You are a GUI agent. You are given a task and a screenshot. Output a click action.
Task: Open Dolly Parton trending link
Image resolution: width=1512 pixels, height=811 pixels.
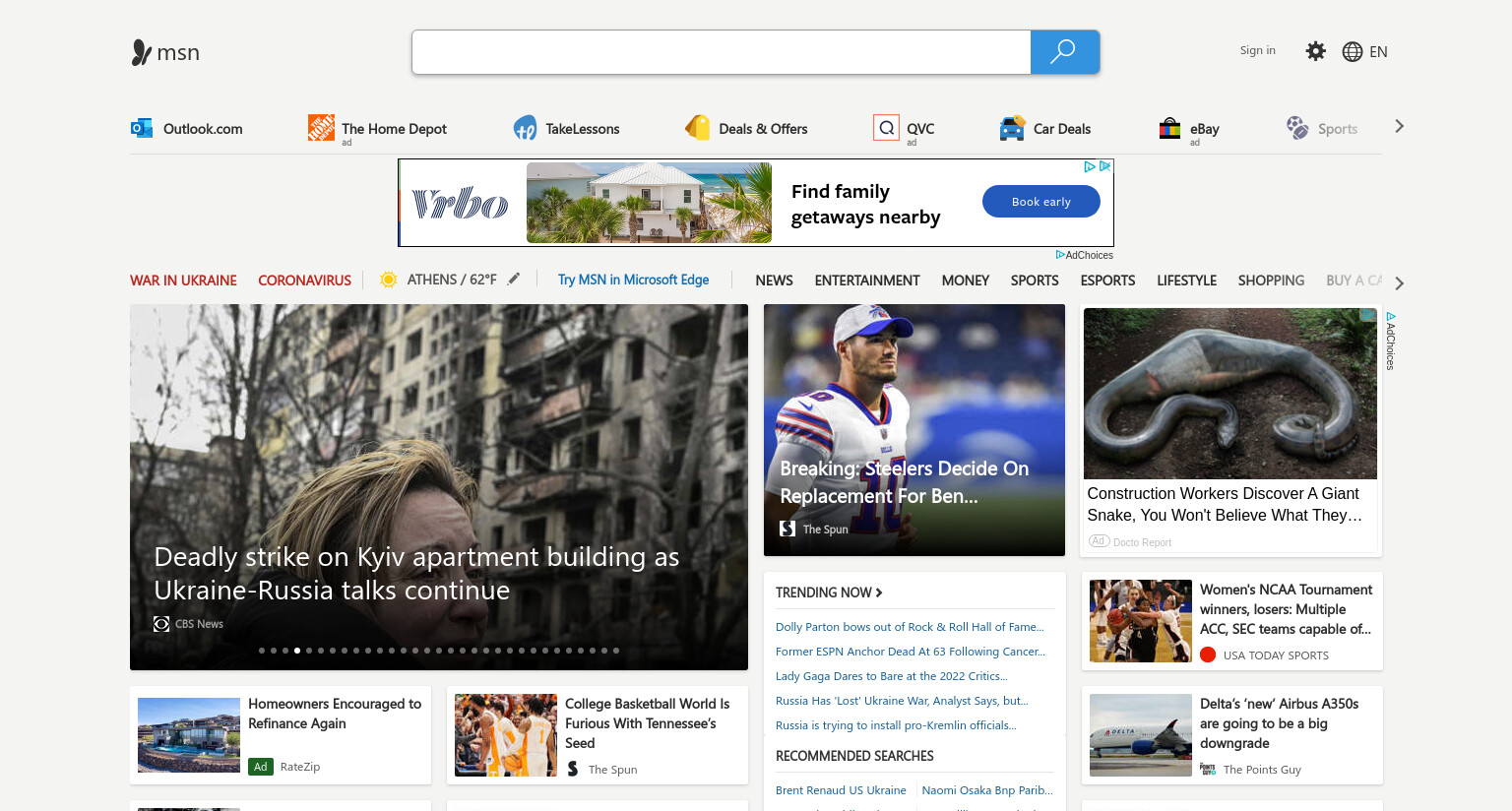pos(910,627)
